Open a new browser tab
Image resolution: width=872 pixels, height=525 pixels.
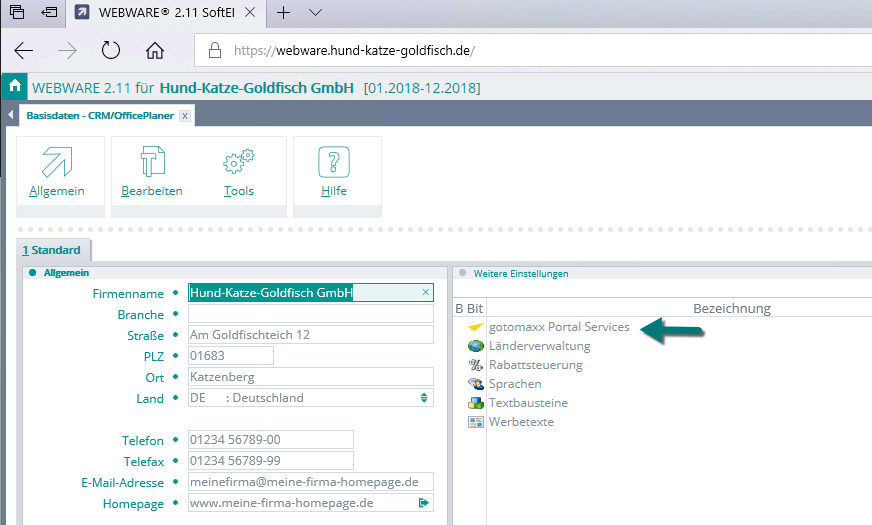point(284,13)
